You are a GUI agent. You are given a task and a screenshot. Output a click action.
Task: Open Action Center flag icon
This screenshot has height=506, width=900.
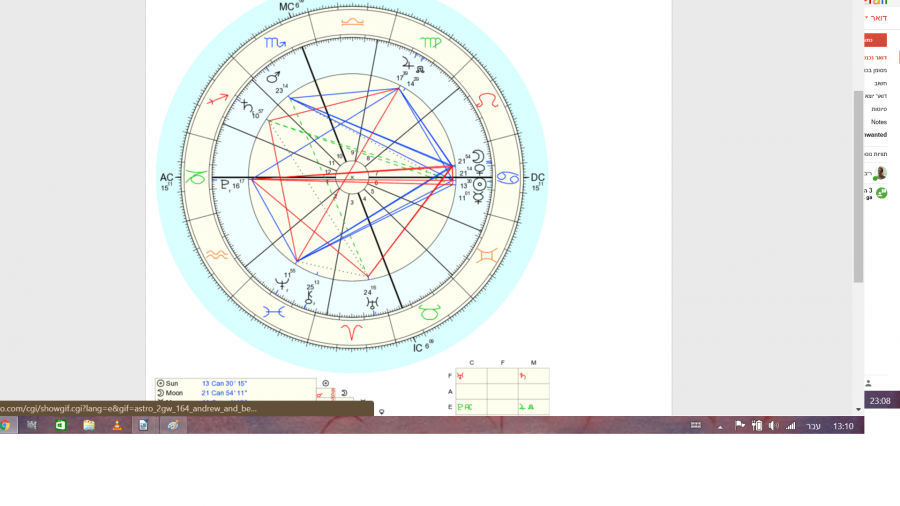pyautogui.click(x=740, y=426)
